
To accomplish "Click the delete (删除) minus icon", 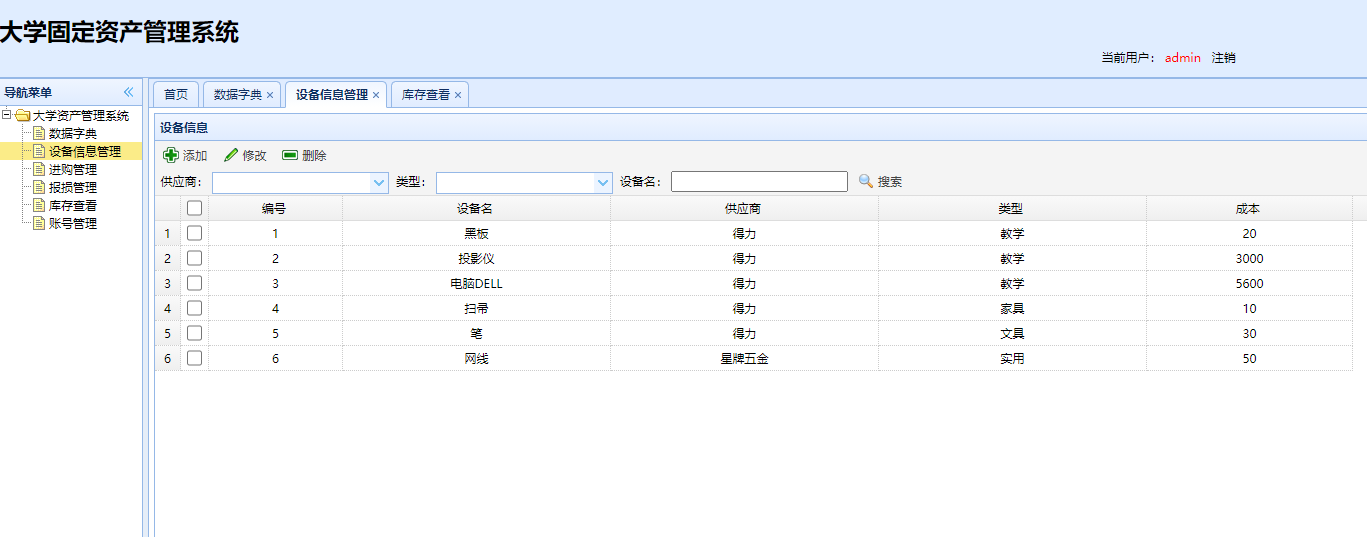I will [x=290, y=155].
